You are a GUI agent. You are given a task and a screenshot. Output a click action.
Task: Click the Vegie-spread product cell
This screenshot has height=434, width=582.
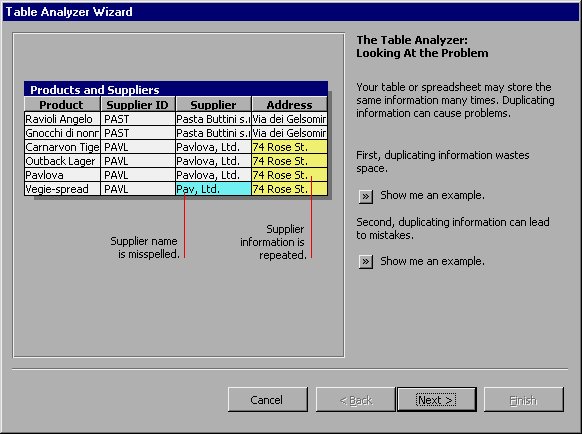pos(62,189)
